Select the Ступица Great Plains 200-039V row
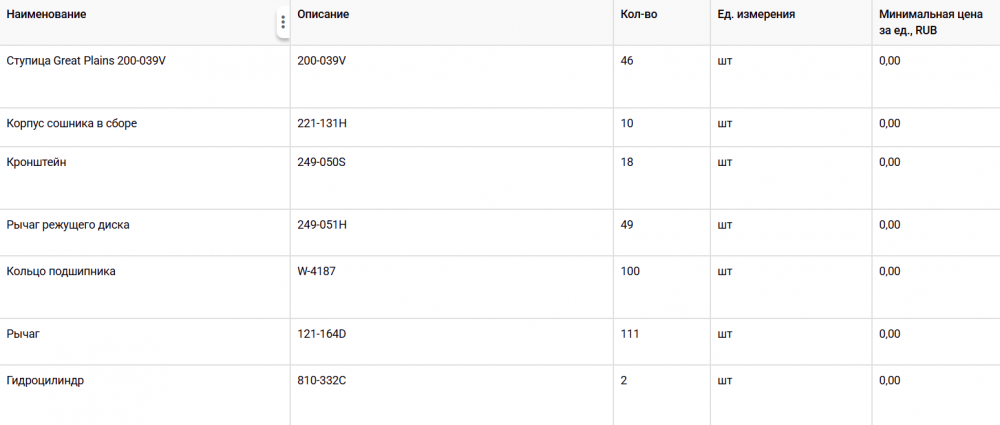This screenshot has width=1000, height=425. [86, 61]
